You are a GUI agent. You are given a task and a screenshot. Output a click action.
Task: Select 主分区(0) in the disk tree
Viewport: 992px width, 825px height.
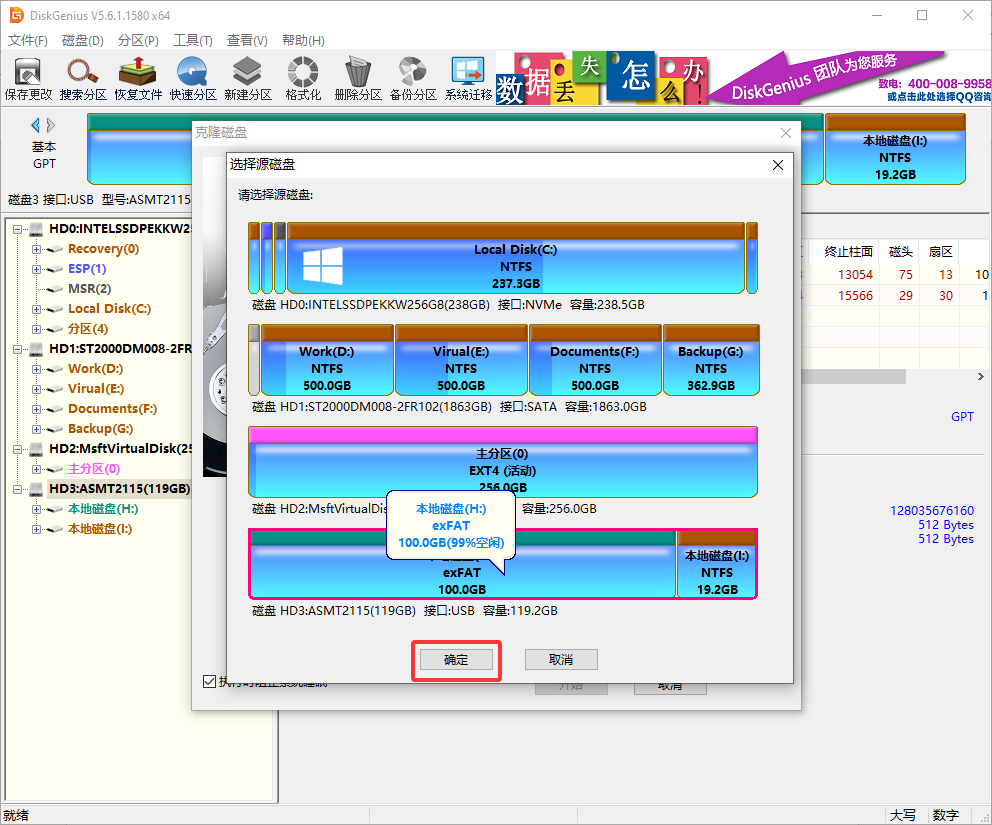click(x=94, y=469)
